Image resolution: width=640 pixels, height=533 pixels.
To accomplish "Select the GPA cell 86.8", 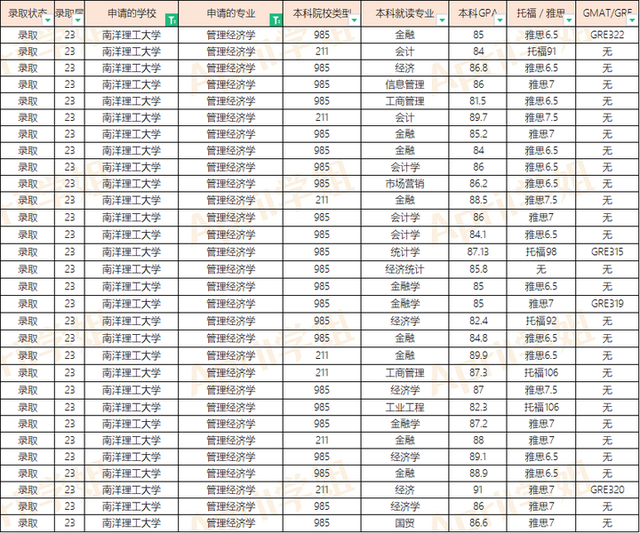I will coord(478,68).
